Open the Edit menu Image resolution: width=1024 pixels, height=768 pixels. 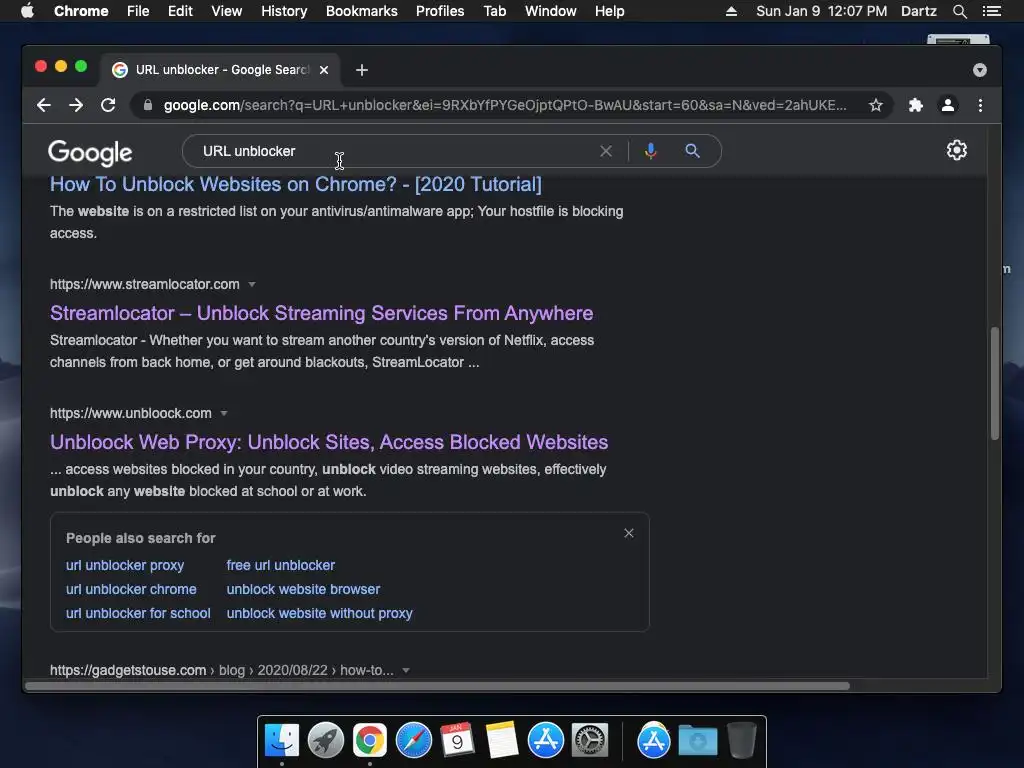(180, 11)
